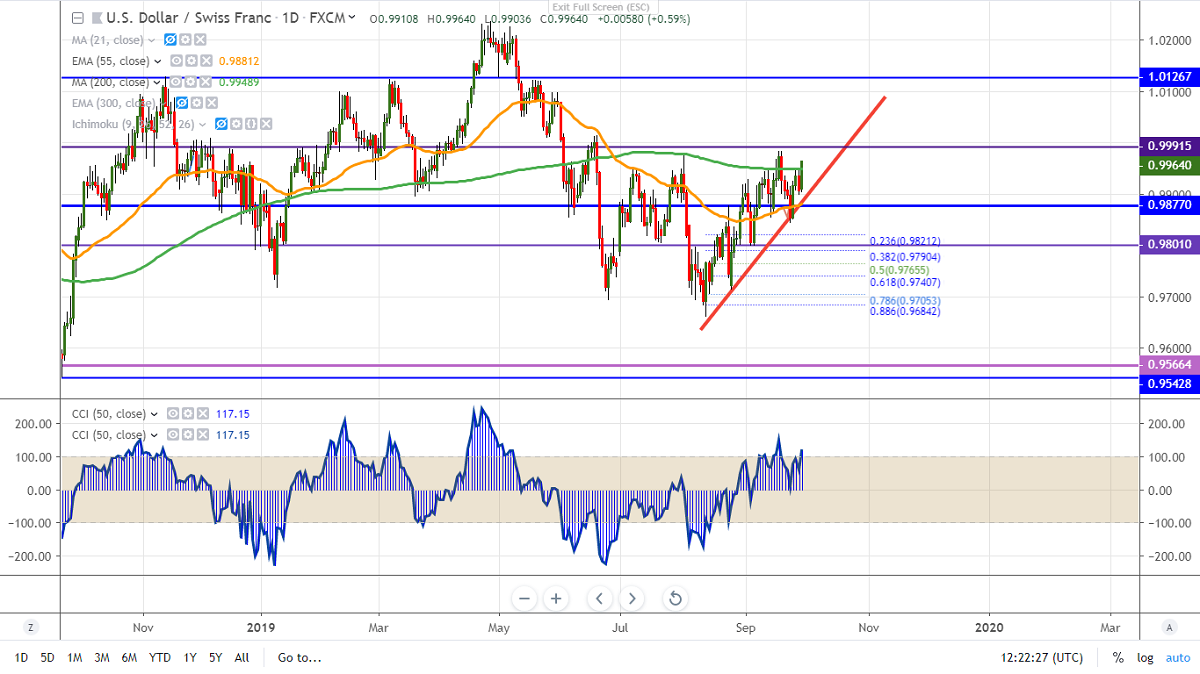Remove the MA (21, close) indicator

[200, 40]
